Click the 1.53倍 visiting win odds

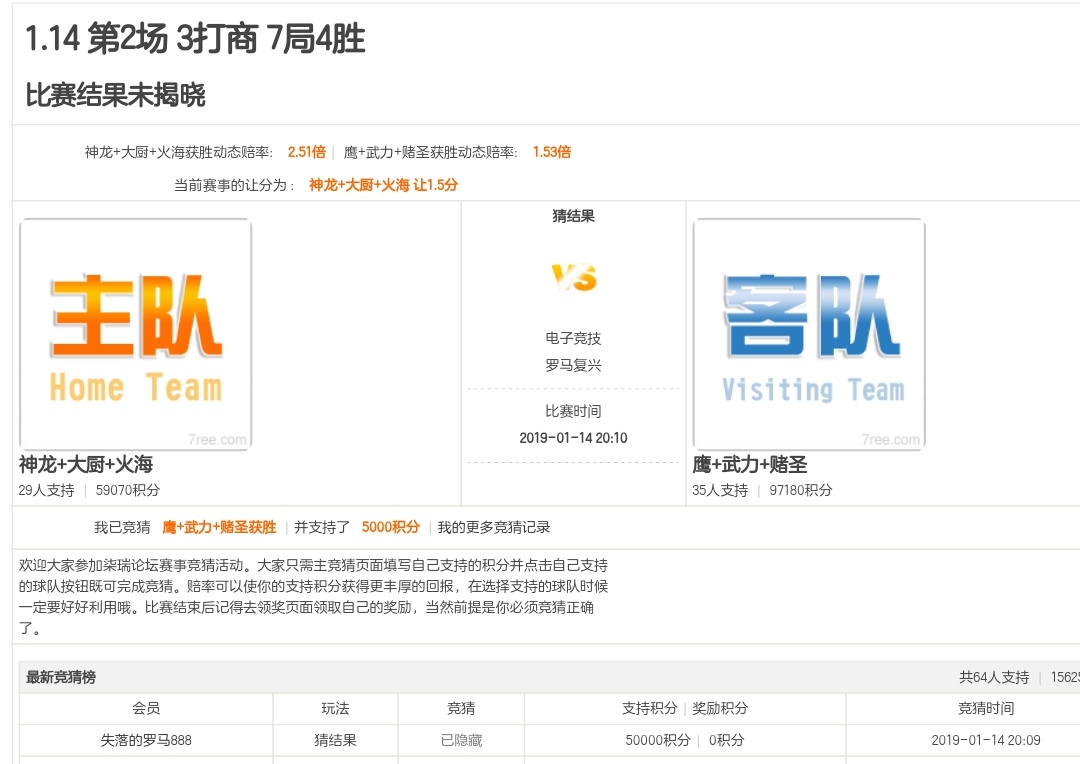[551, 152]
